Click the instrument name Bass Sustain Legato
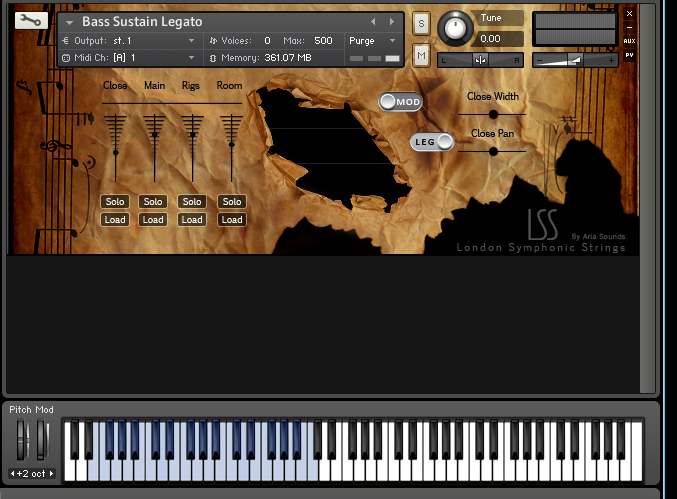 click(x=142, y=22)
